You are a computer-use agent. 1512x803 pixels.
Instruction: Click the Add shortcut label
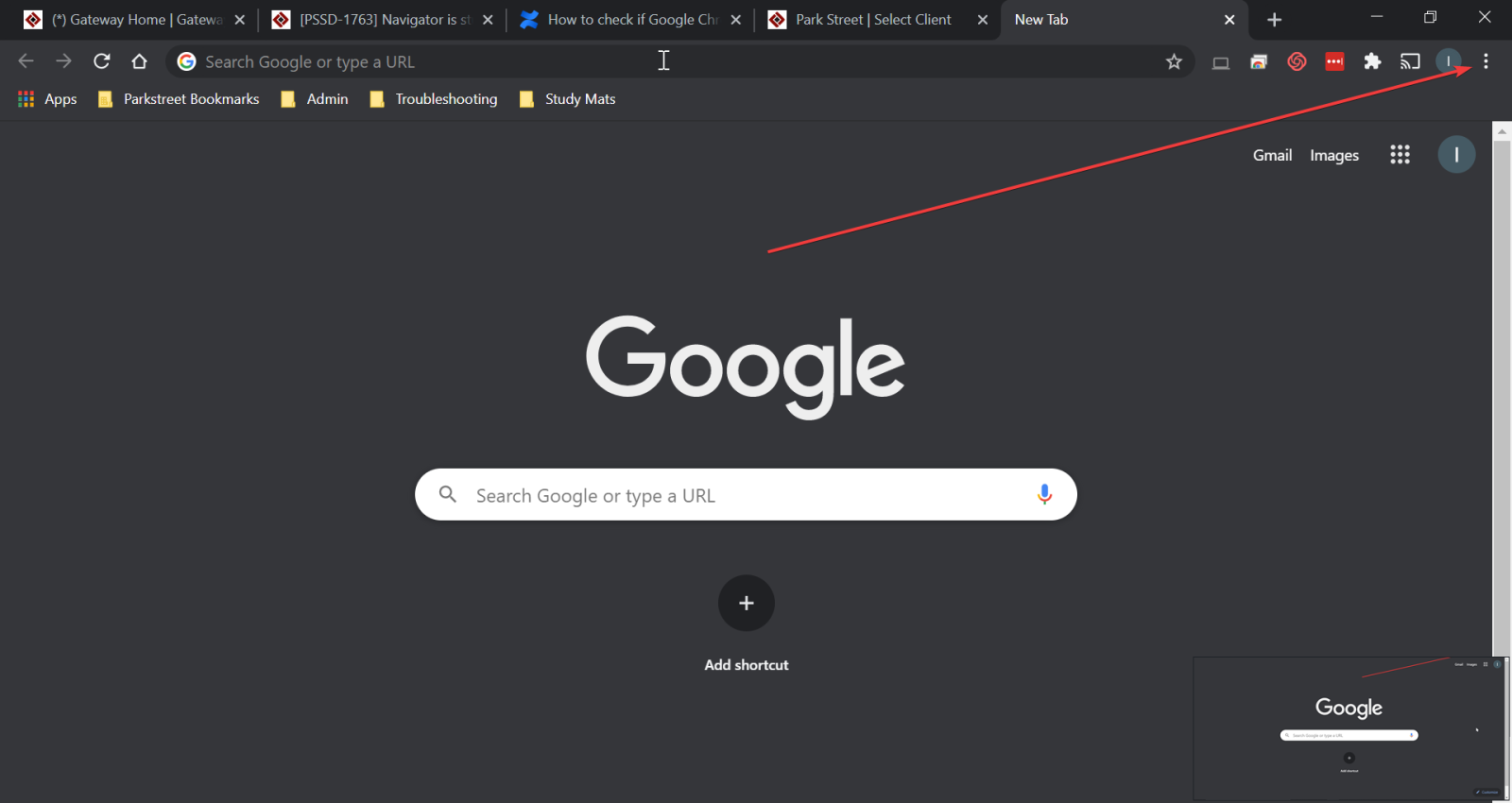(x=747, y=665)
